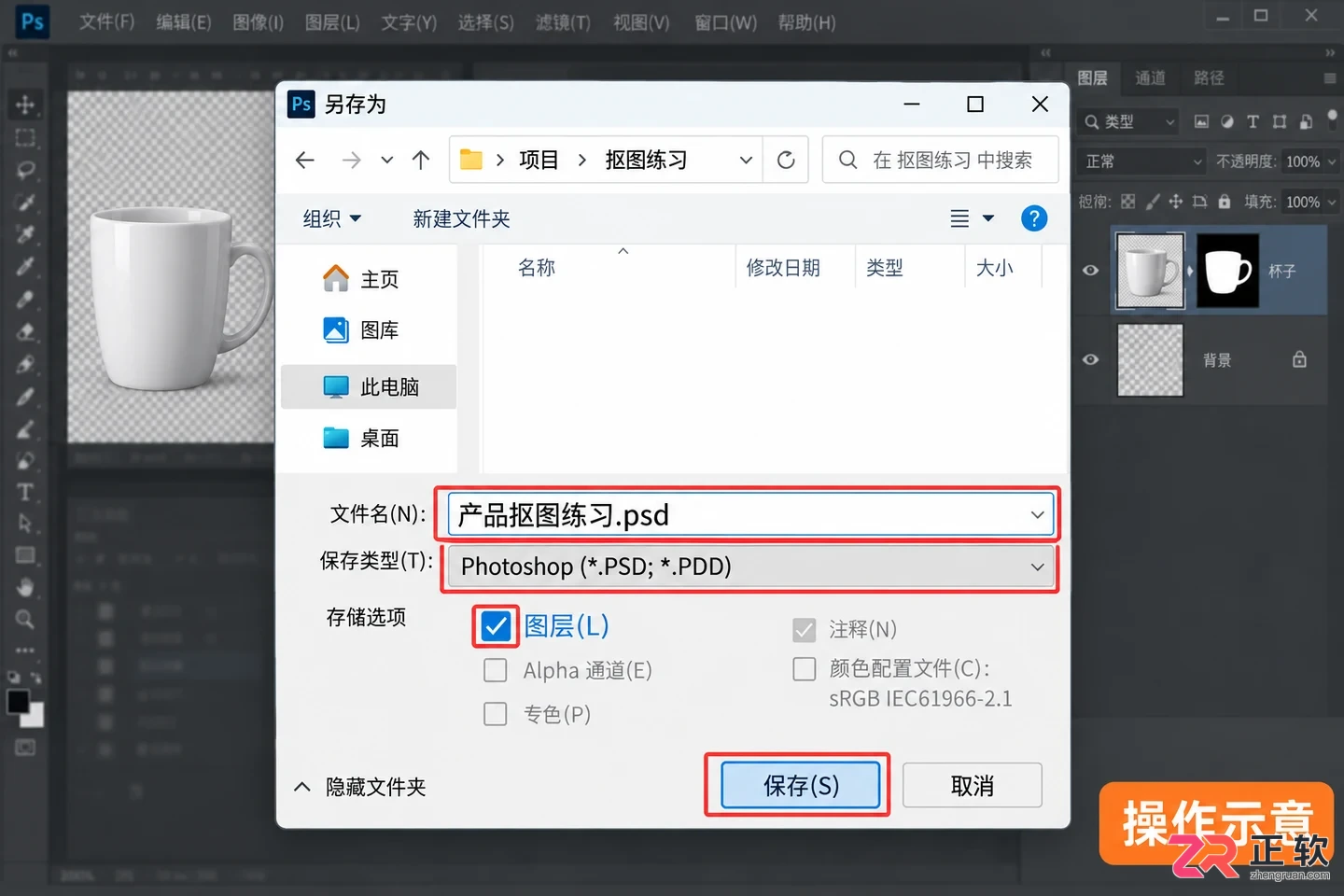This screenshot has height=896, width=1344.
Task: Create a folder with 新建文件夹
Action: click(x=462, y=218)
